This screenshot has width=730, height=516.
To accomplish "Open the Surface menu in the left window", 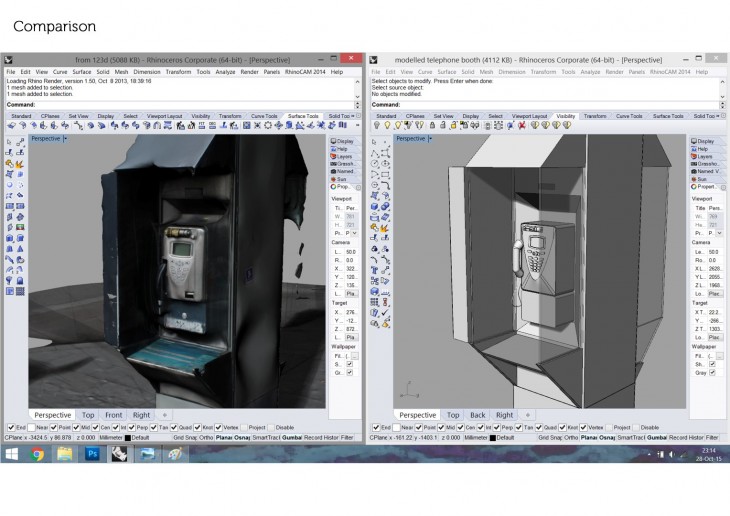I will point(81,72).
